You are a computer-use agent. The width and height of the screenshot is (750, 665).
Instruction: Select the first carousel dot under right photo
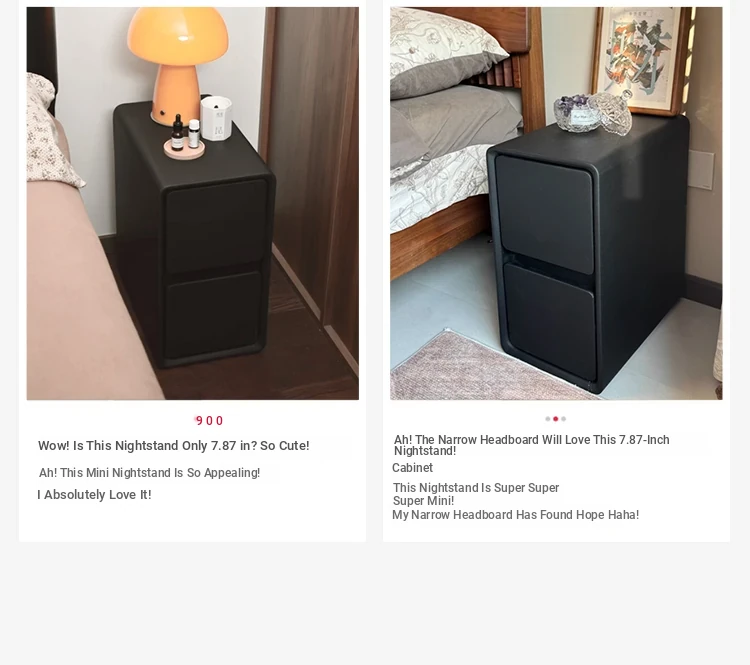coord(548,419)
